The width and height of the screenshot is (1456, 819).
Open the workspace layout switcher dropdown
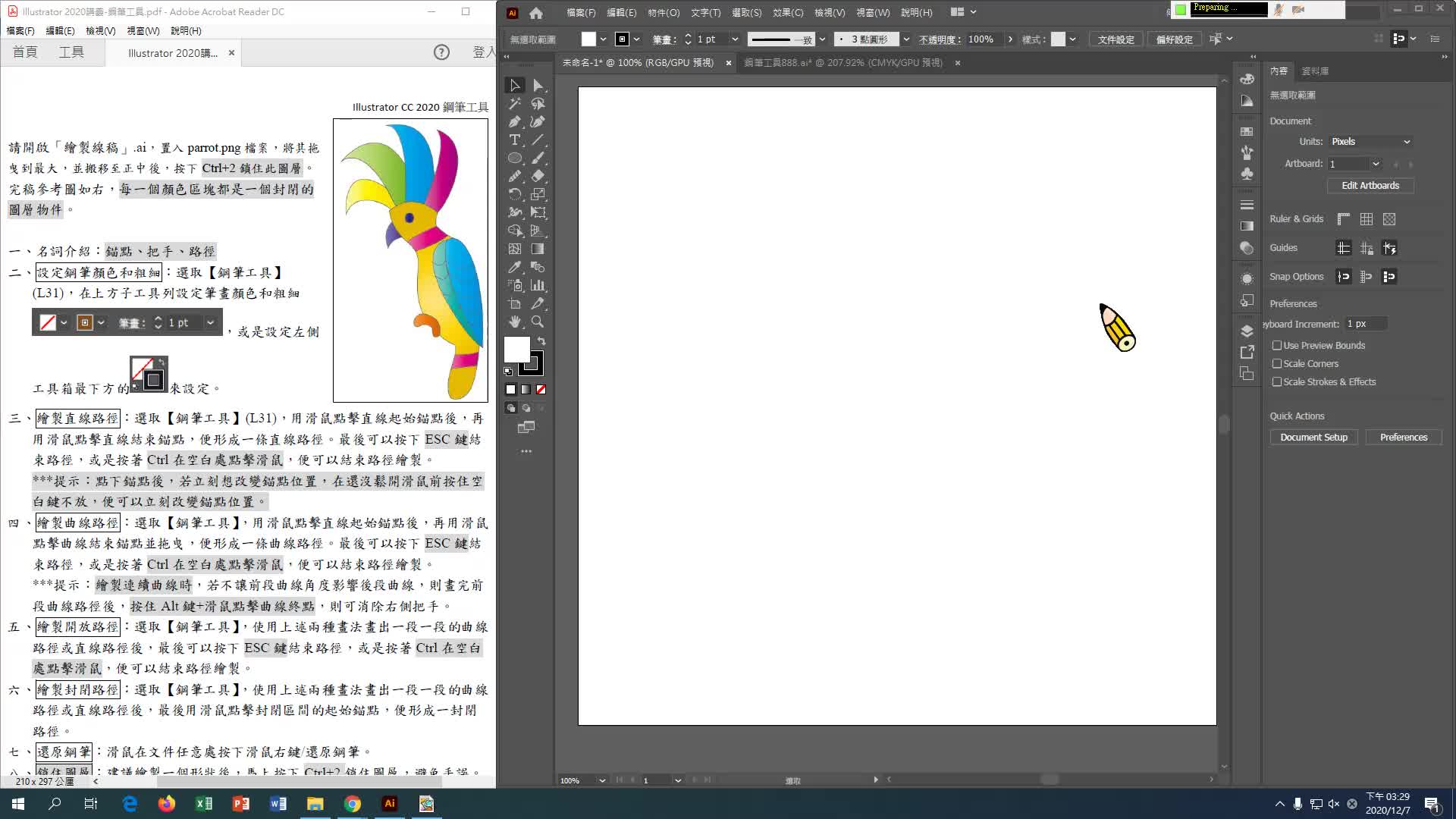(963, 12)
